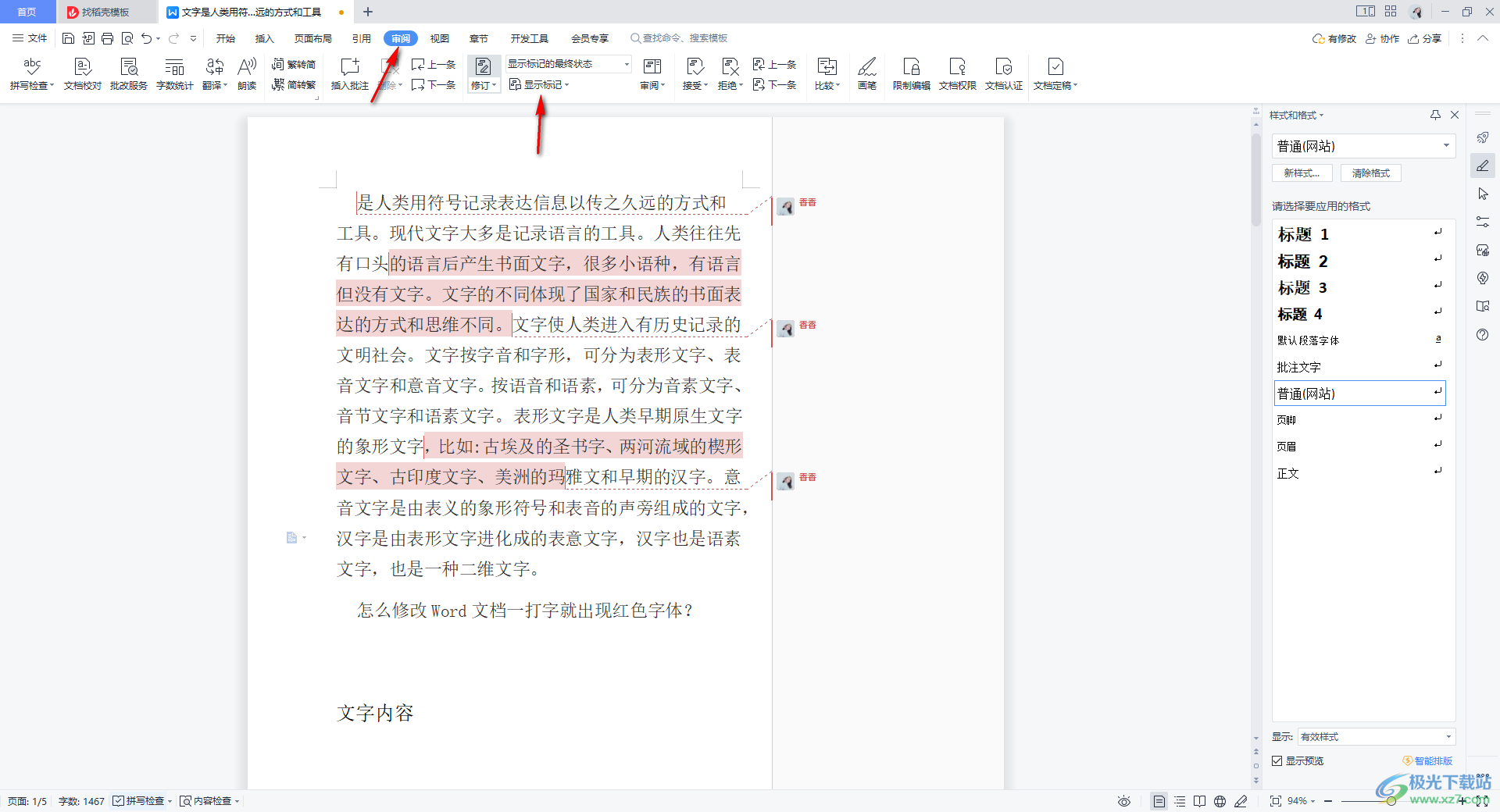Open the 视图 ribbon tab
The width and height of the screenshot is (1500, 812).
click(440, 38)
